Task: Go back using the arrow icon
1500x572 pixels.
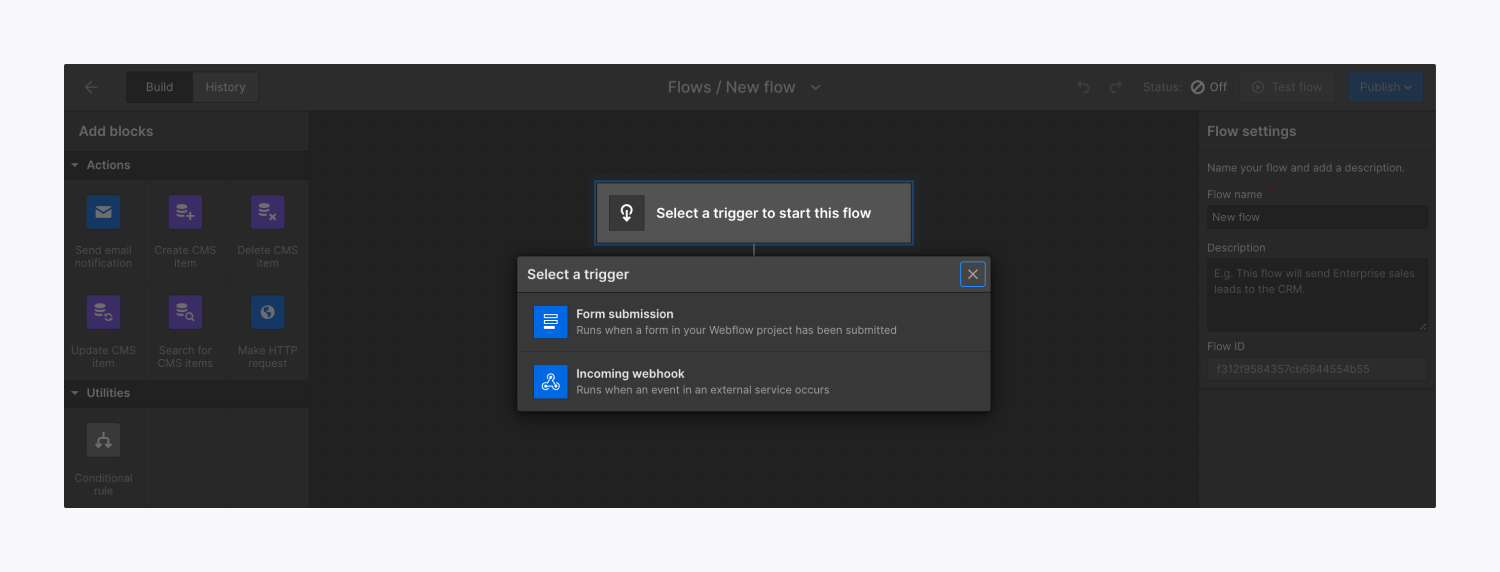Action: click(91, 87)
